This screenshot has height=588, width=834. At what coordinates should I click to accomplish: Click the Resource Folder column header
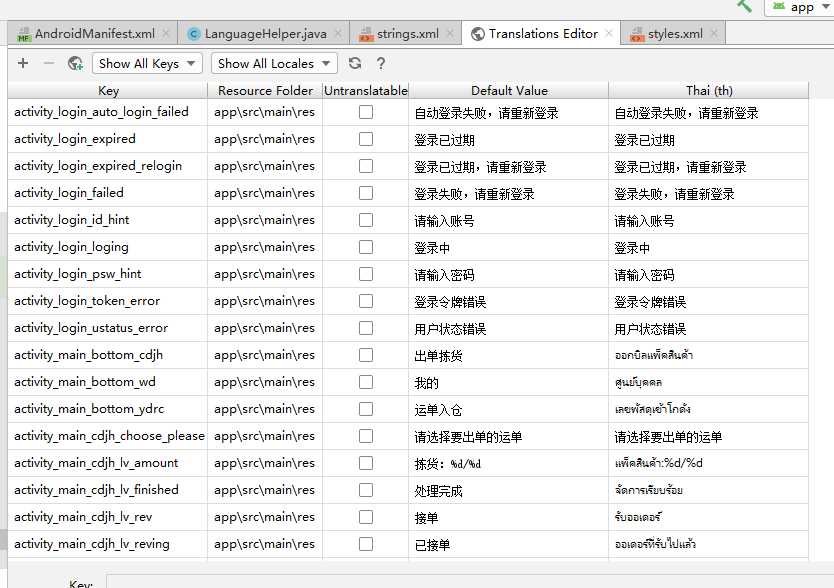[x=265, y=90]
